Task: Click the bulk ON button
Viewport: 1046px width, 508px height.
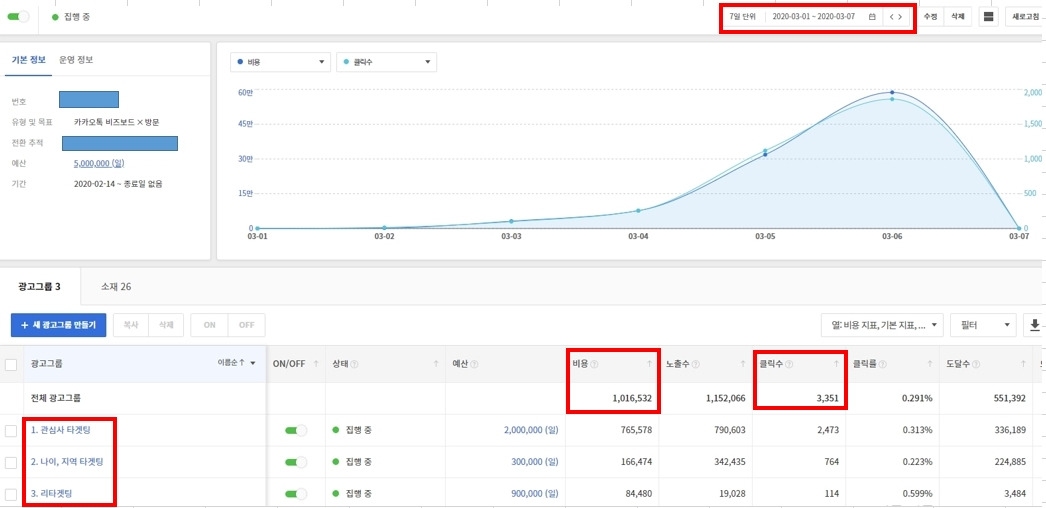Action: tap(209, 325)
